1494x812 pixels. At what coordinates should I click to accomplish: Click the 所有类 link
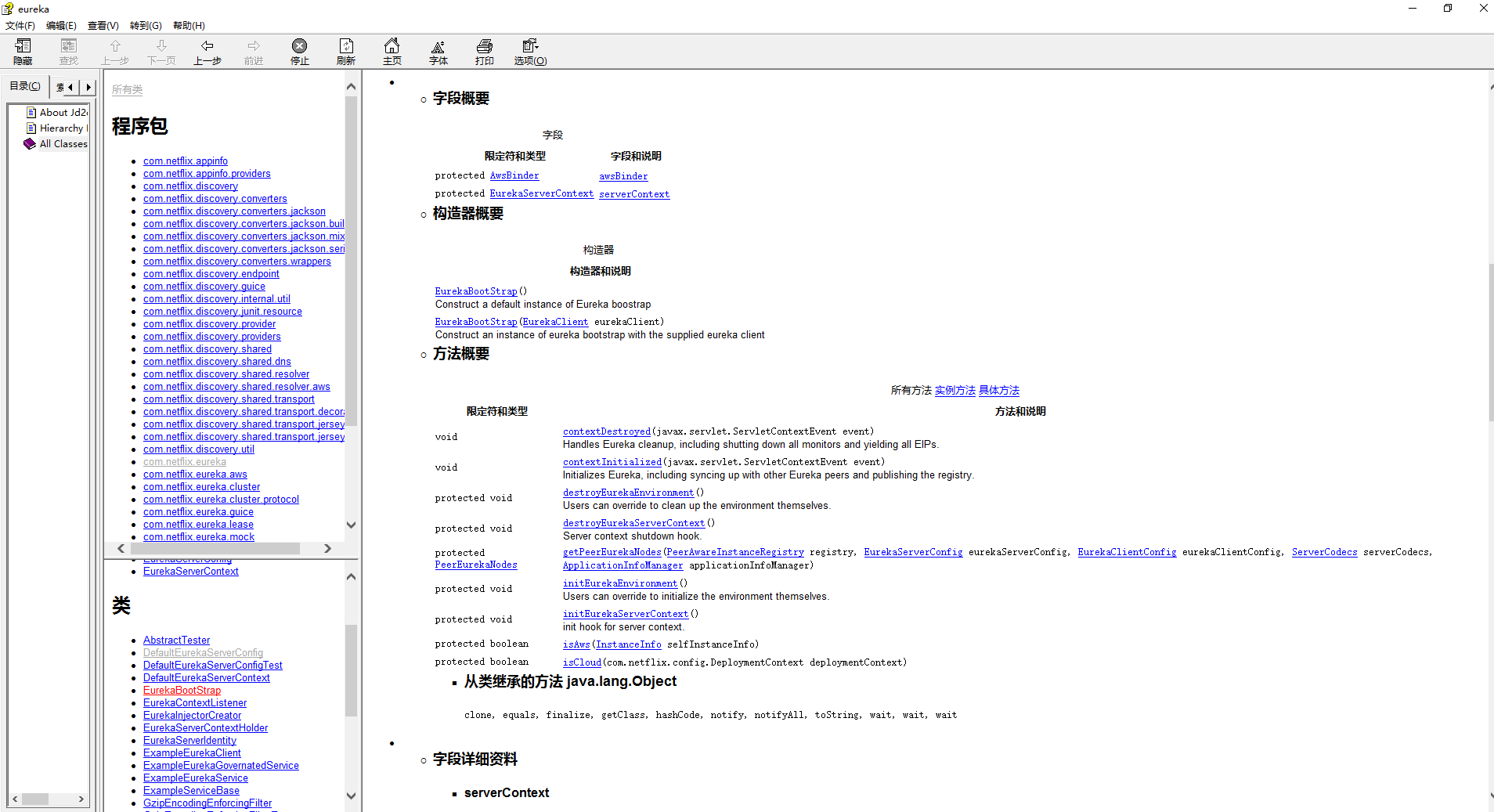coord(127,89)
